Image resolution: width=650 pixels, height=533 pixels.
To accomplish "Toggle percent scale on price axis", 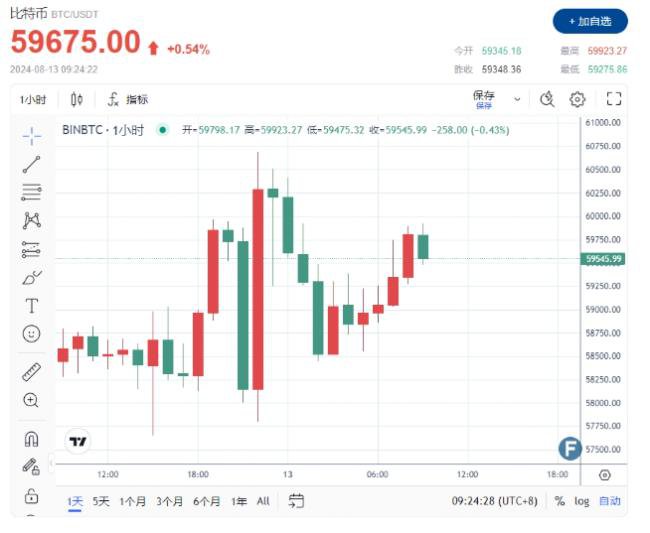I will [x=560, y=501].
